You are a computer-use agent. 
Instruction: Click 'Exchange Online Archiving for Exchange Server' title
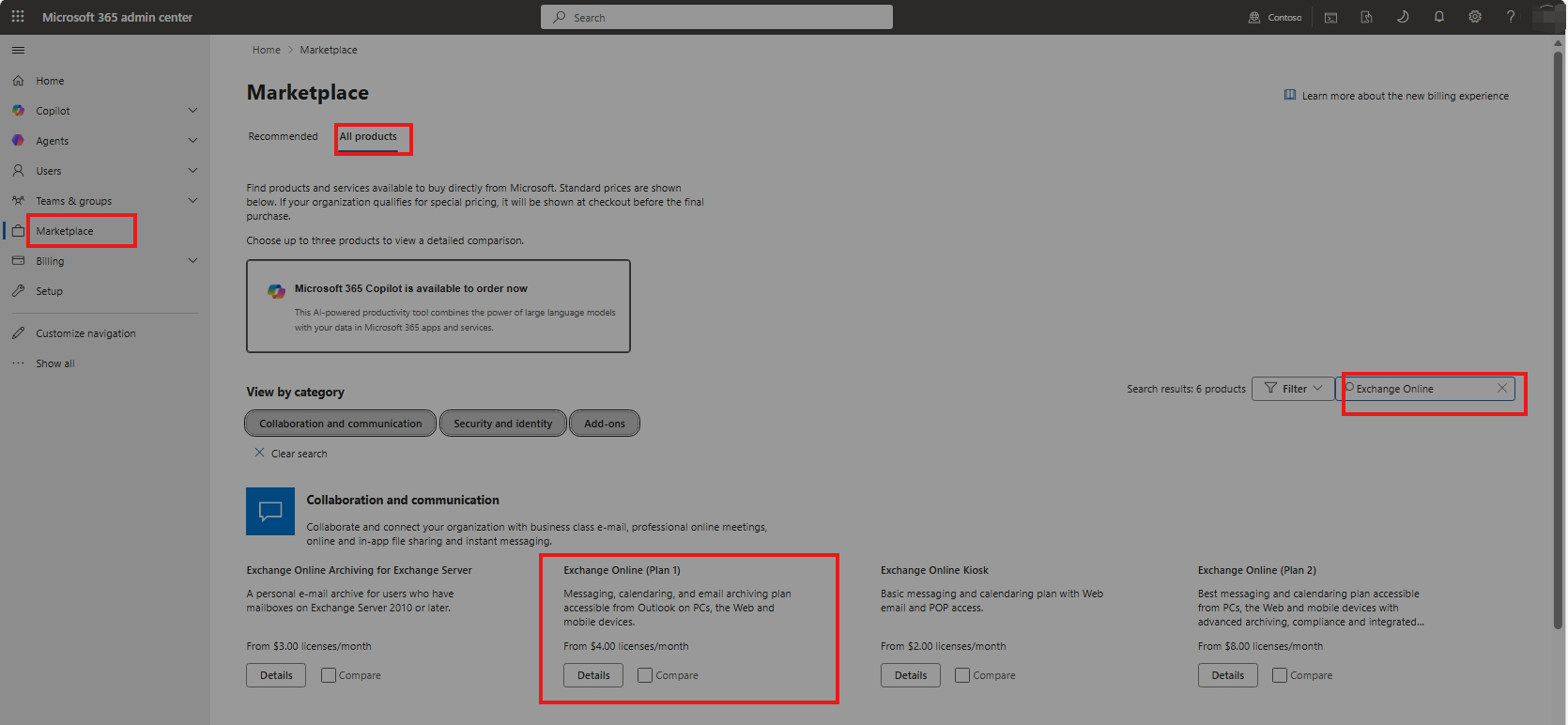(359, 570)
